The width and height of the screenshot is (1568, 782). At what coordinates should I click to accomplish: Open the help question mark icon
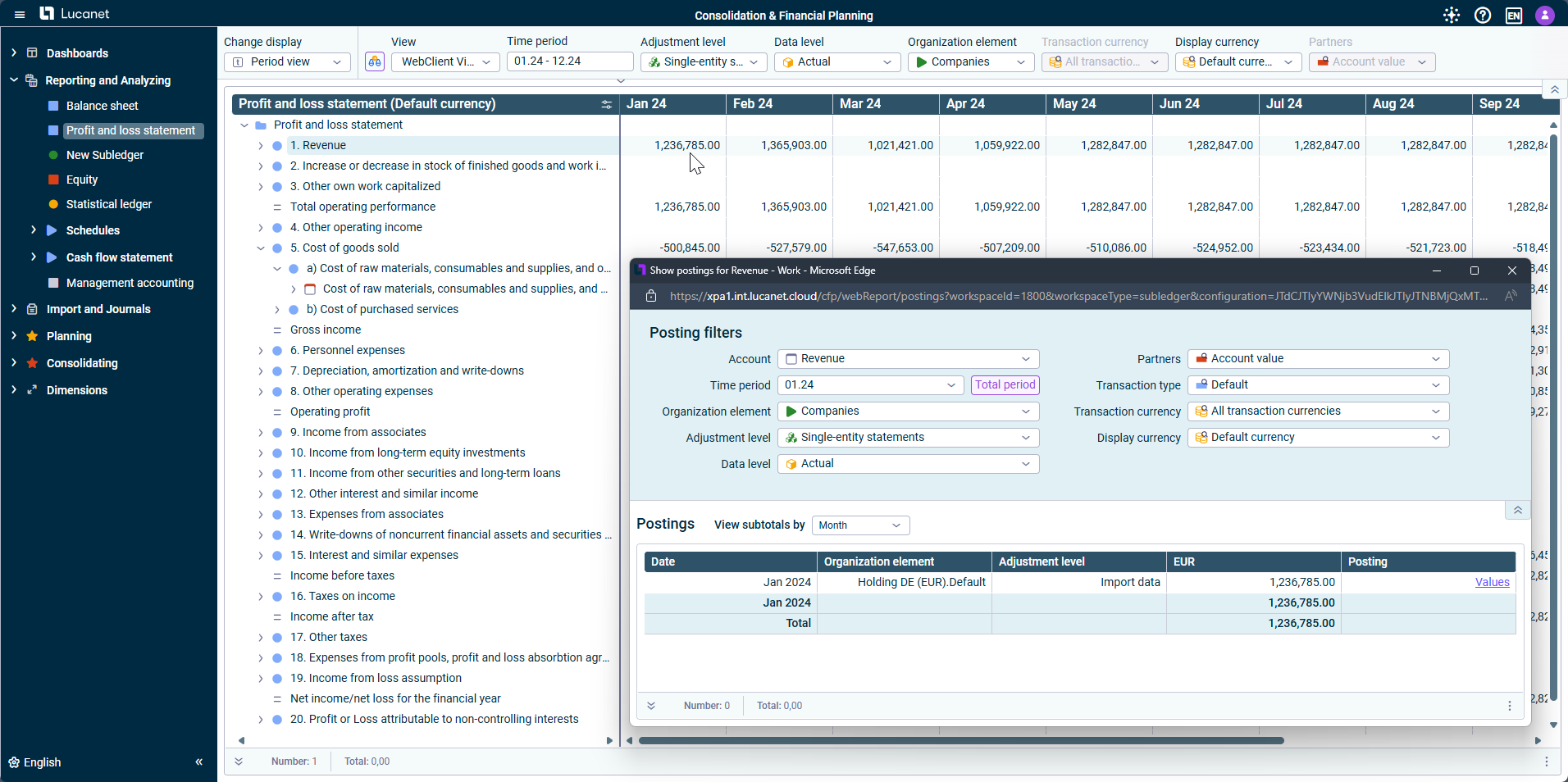pyautogui.click(x=1483, y=15)
